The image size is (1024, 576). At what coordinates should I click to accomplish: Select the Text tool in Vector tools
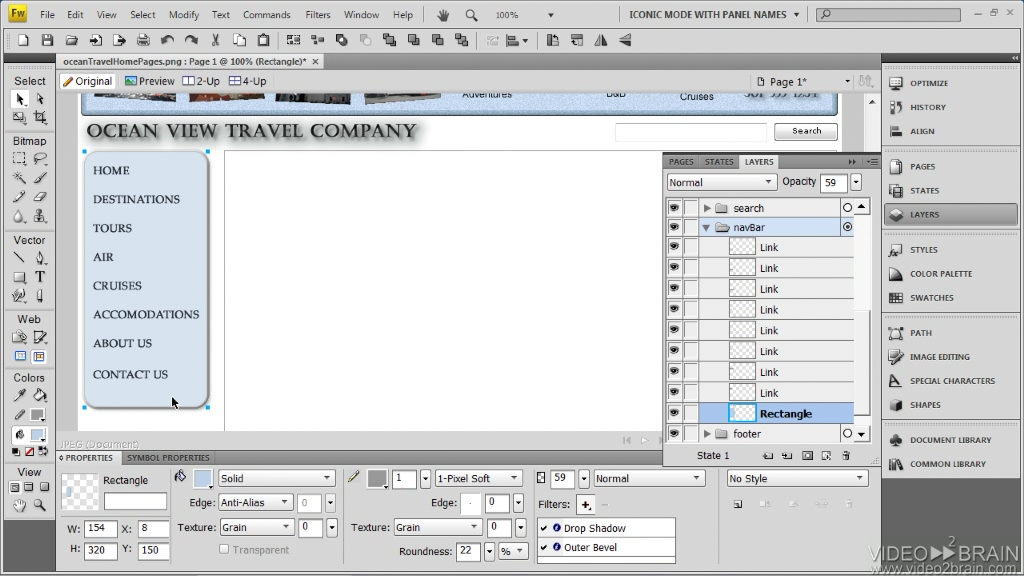pos(40,277)
